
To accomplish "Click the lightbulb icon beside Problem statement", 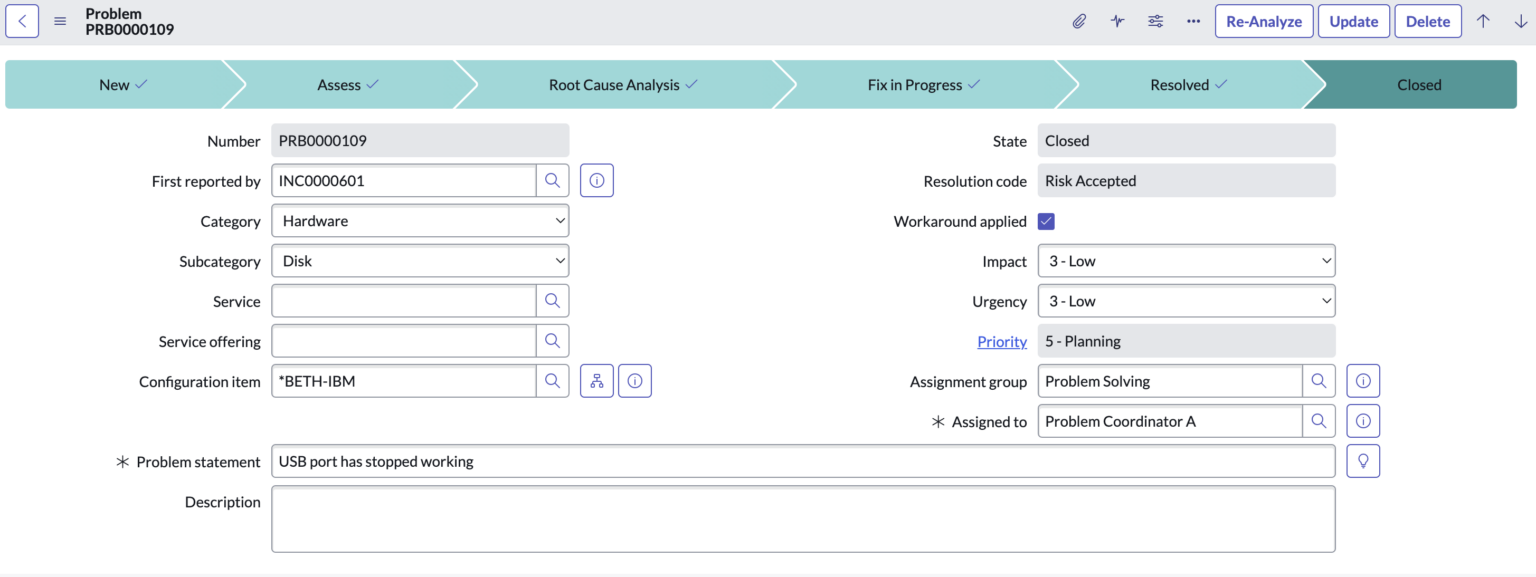I will pos(1363,460).
